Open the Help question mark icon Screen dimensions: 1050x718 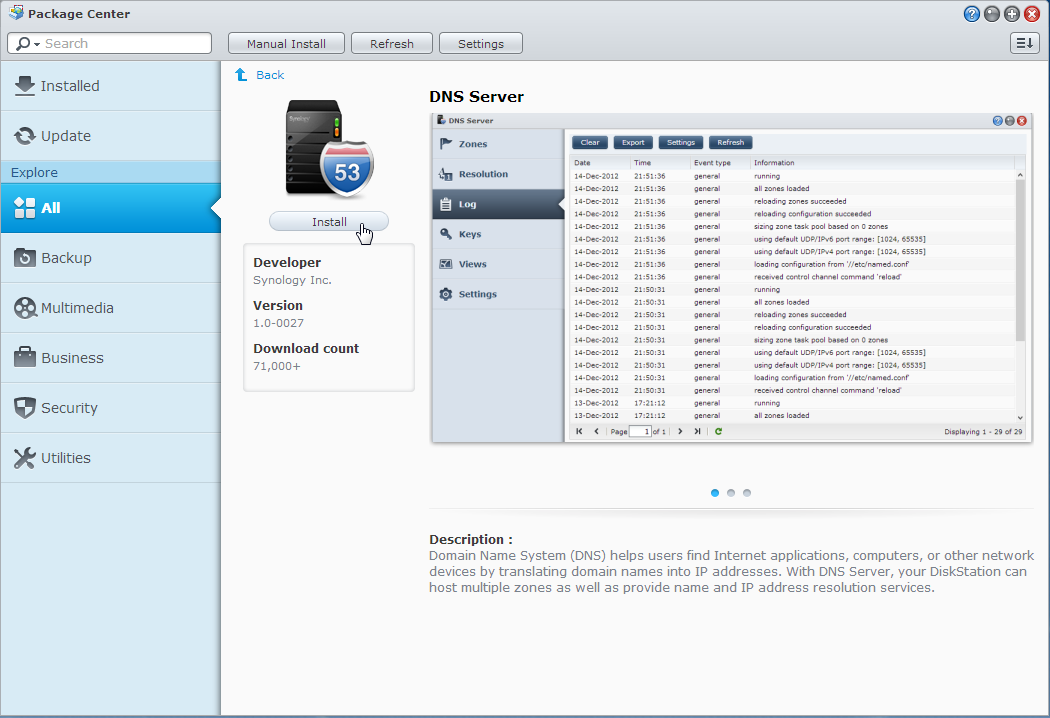(x=972, y=14)
